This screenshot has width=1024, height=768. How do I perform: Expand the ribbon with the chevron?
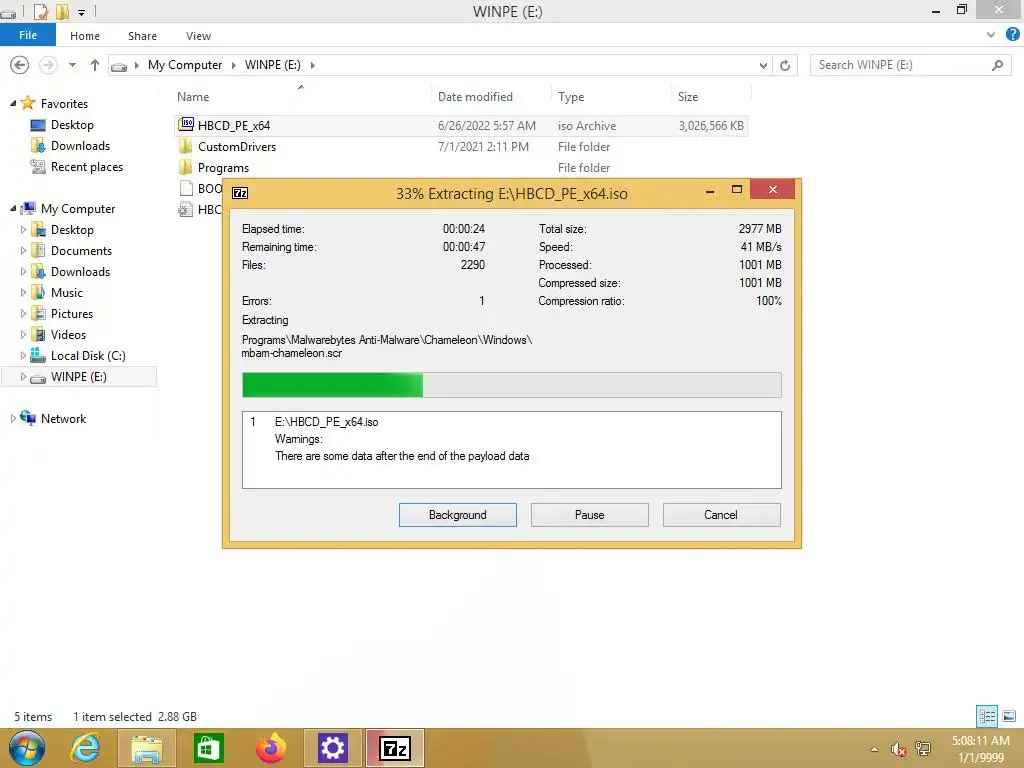click(x=991, y=35)
